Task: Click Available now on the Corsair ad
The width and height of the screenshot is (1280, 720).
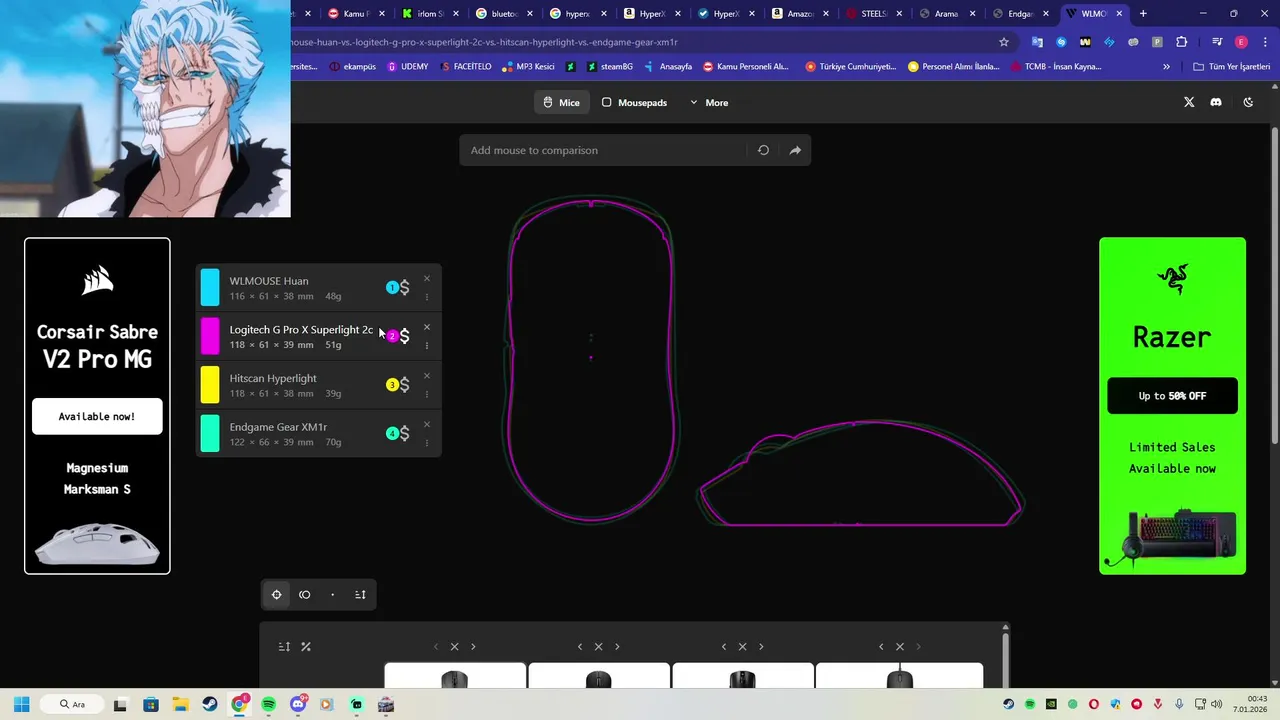Action: [97, 416]
